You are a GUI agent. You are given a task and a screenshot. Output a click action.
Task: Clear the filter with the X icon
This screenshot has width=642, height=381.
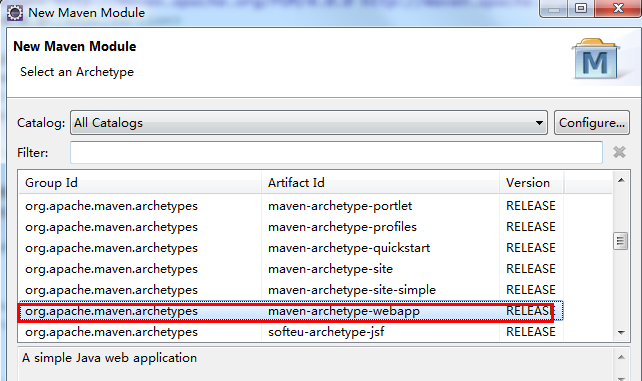click(x=619, y=152)
